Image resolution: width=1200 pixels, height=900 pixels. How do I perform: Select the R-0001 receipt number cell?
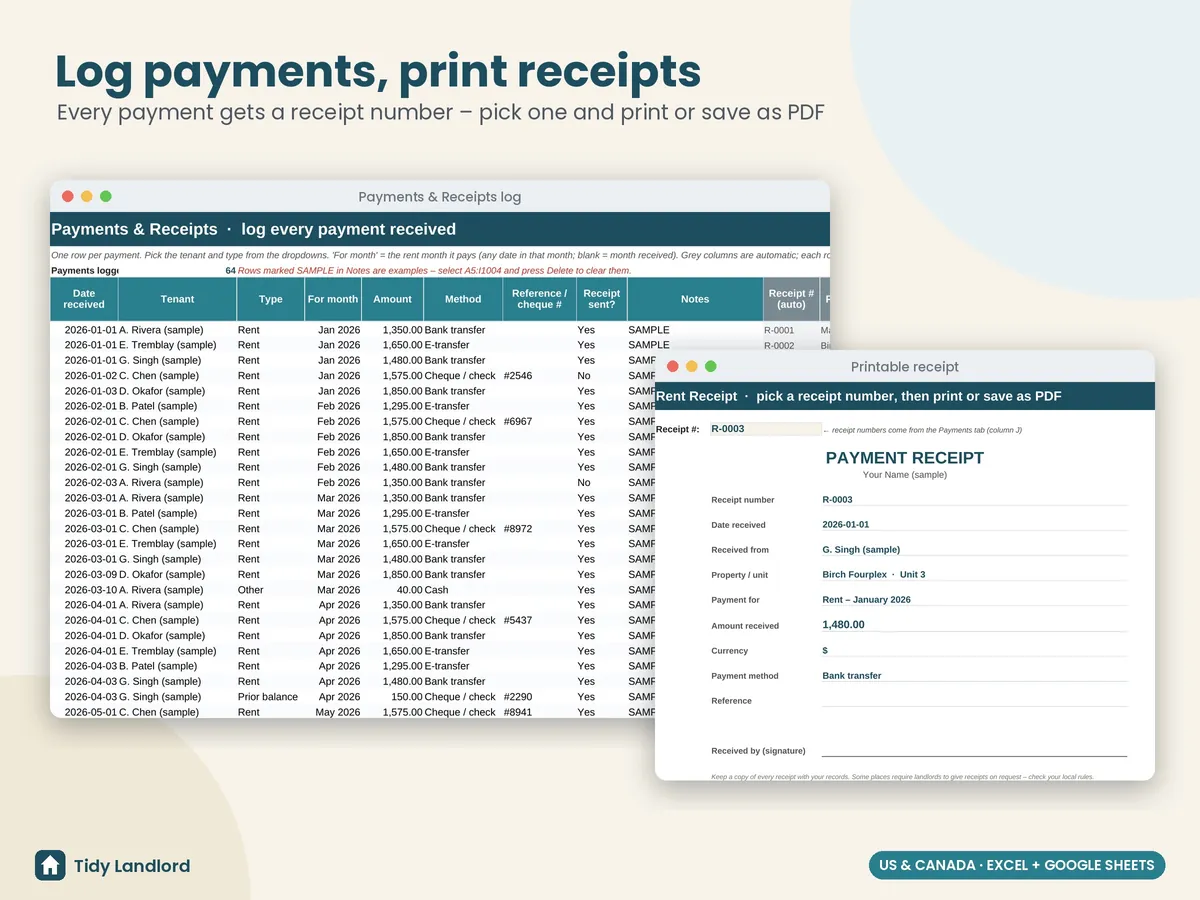point(790,330)
